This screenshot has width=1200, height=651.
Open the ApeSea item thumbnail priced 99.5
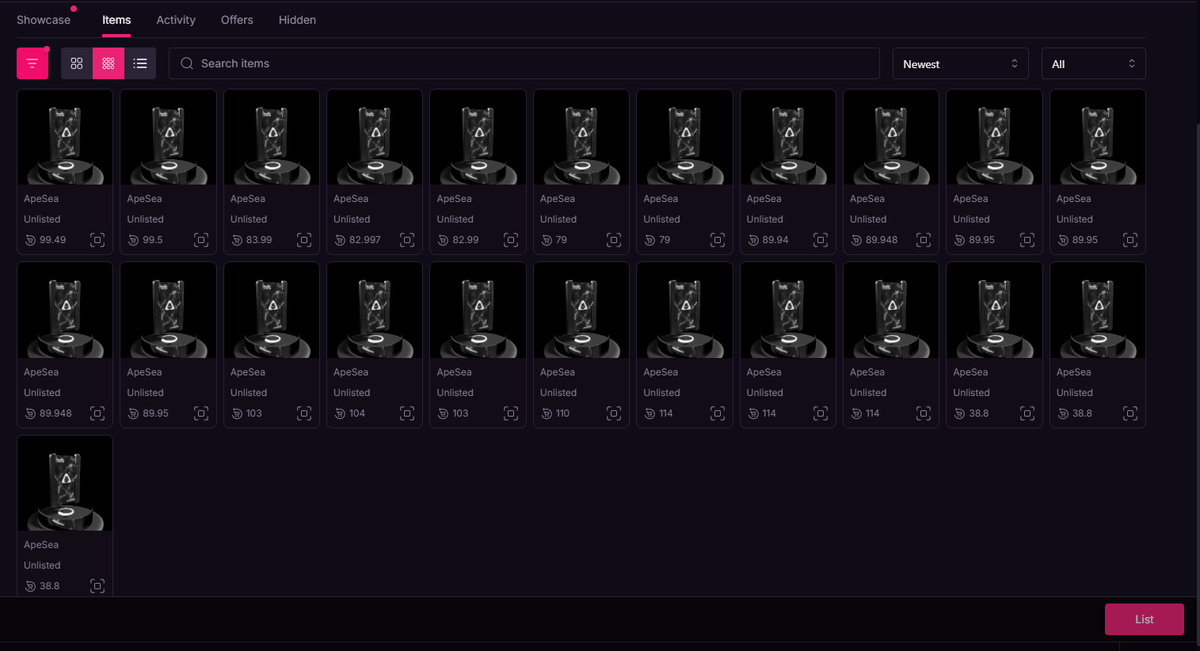point(168,137)
